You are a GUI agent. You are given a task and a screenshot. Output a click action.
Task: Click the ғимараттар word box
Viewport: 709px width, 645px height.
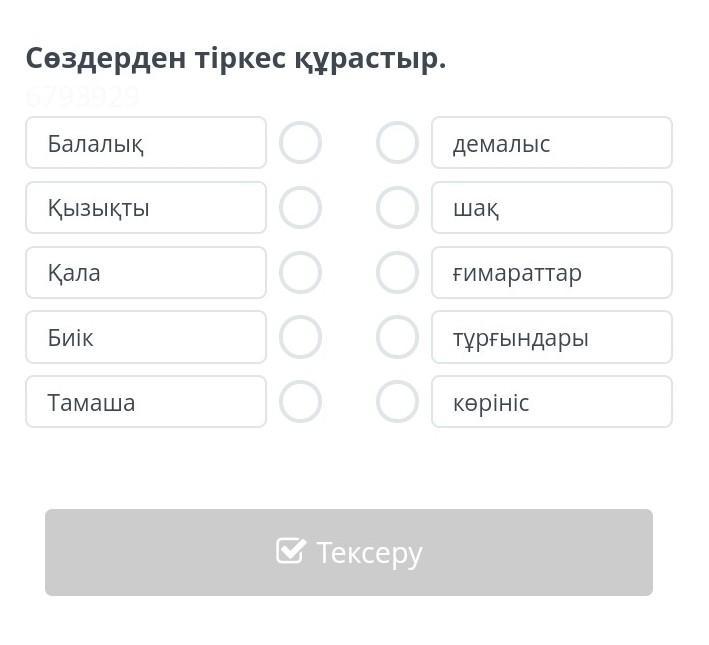[x=551, y=272]
